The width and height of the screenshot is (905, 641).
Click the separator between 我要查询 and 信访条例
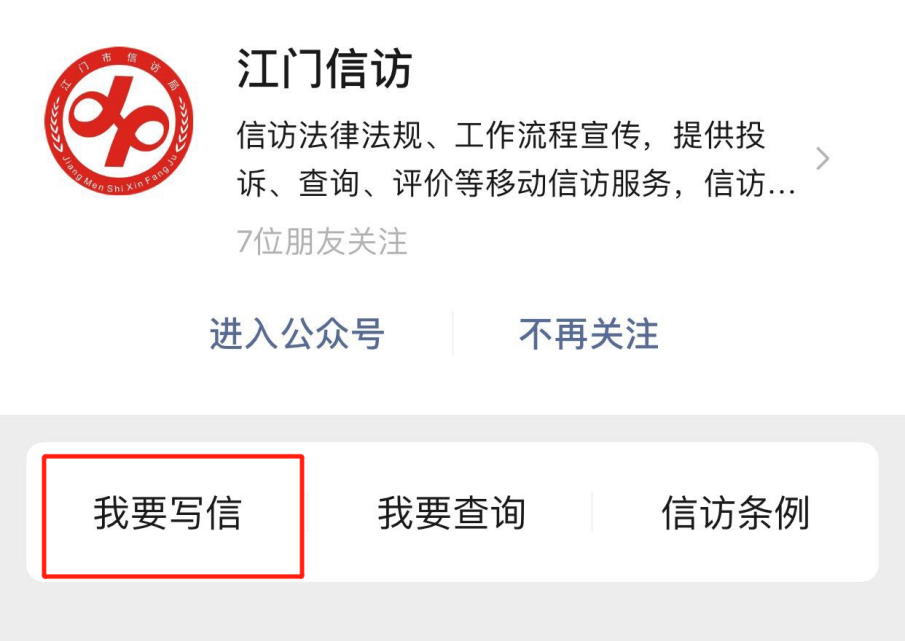[593, 512]
